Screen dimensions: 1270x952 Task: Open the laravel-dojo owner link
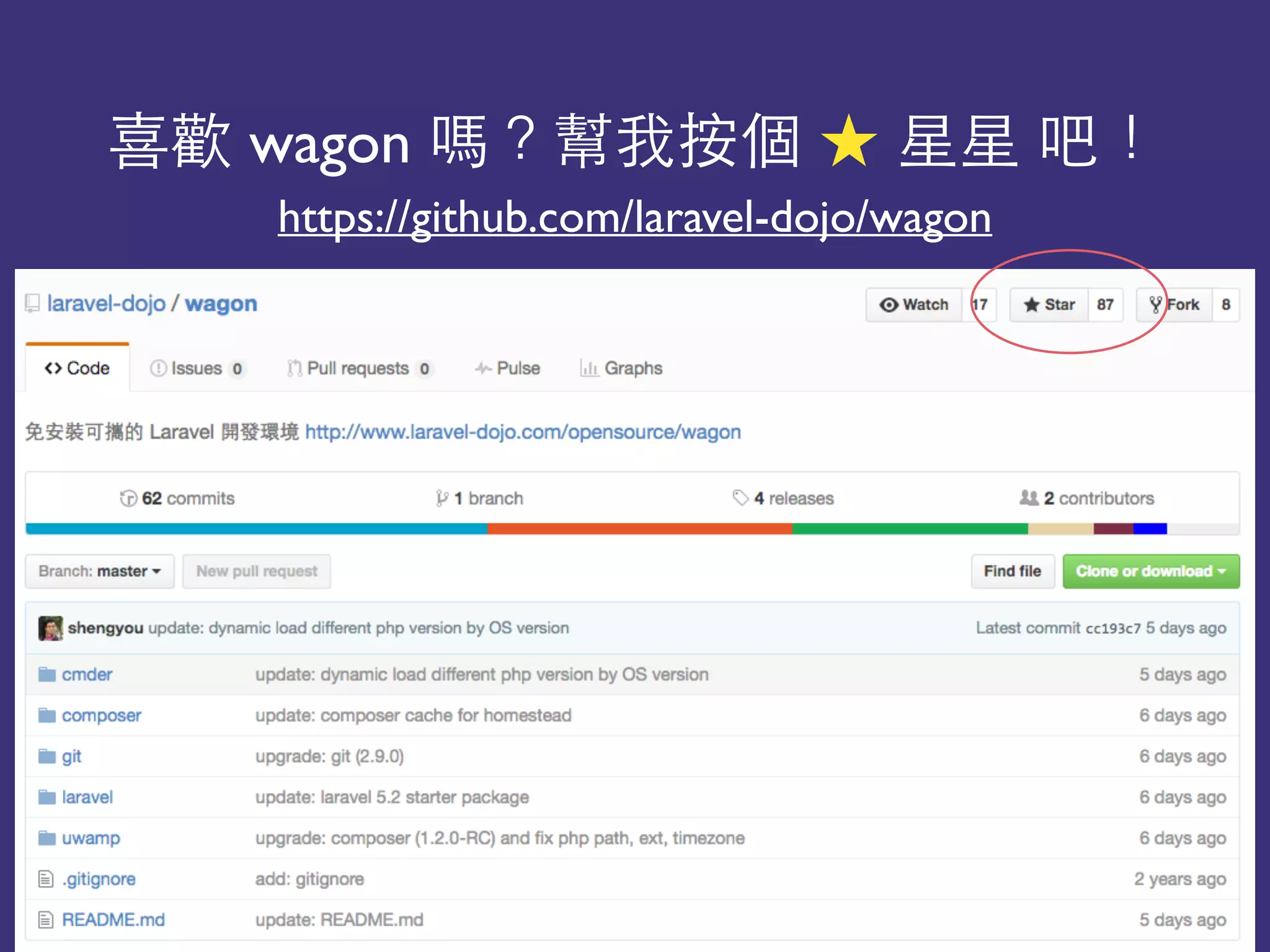point(107,304)
